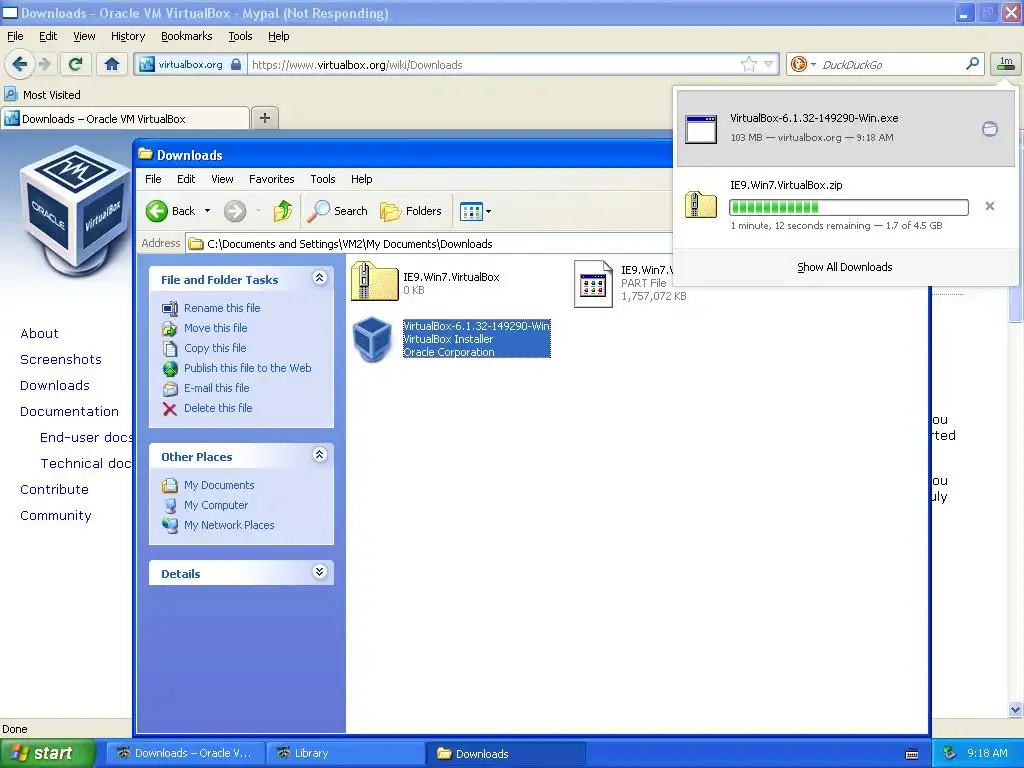
Task: Go back in the Mypal browser toolbar
Action: [x=19, y=64]
